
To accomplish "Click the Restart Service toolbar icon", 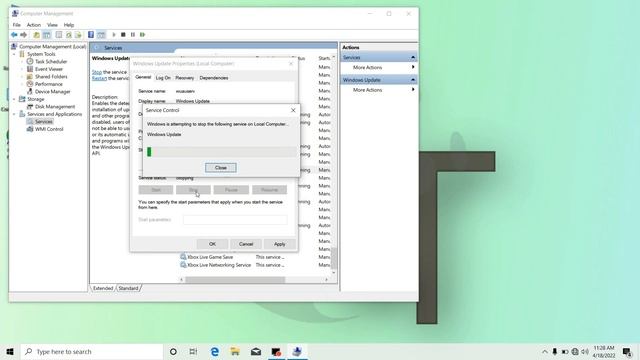I will click(x=142, y=35).
